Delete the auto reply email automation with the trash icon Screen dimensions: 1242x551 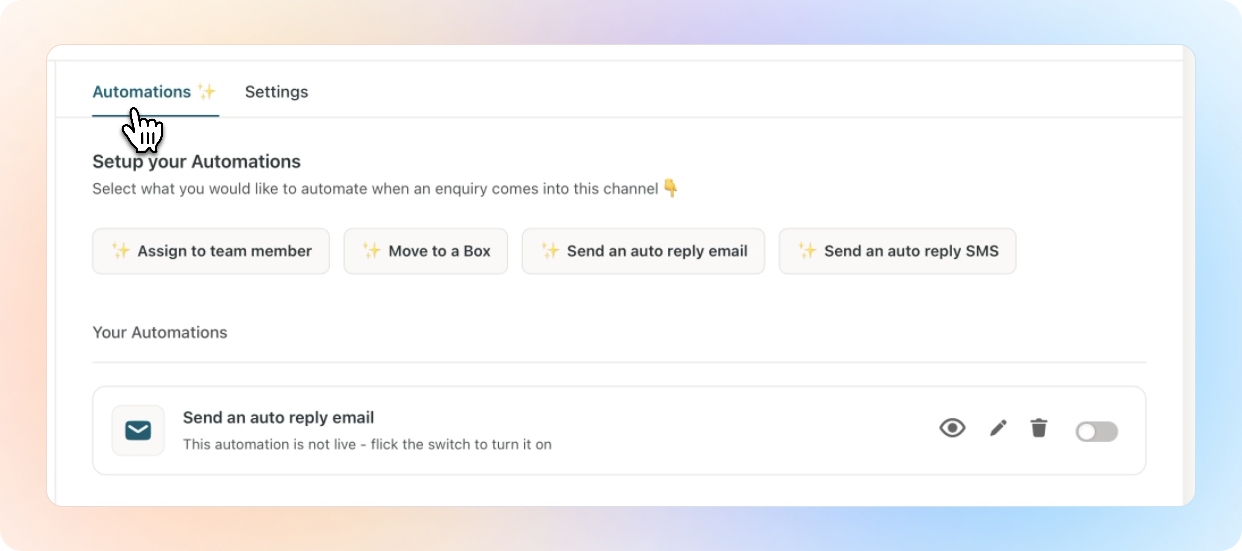pyautogui.click(x=1039, y=428)
